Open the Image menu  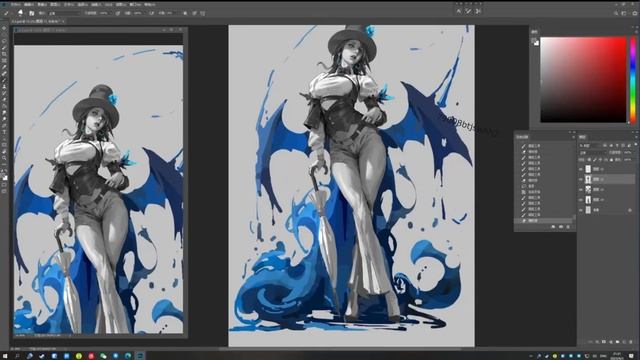pos(42,4)
